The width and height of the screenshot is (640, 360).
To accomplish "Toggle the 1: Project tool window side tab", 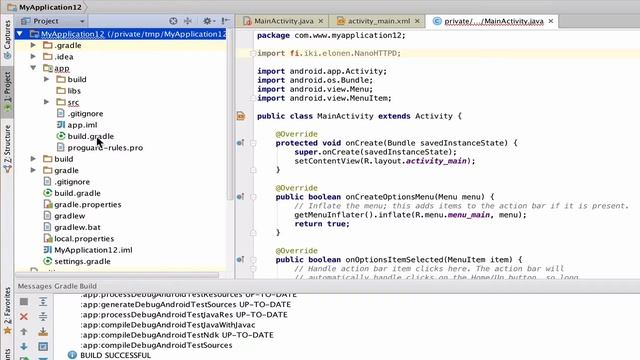I will [7, 92].
